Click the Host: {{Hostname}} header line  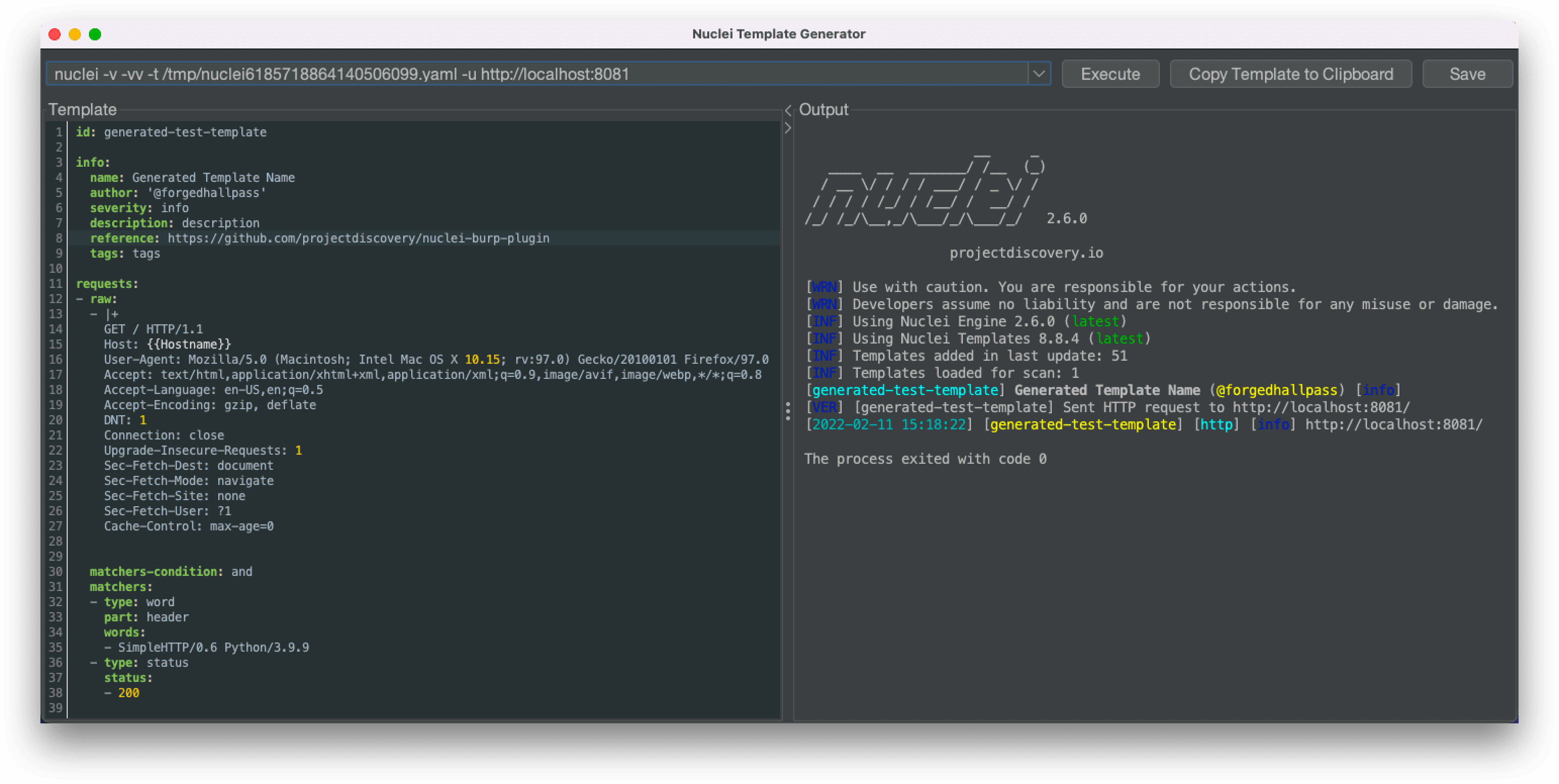click(167, 344)
